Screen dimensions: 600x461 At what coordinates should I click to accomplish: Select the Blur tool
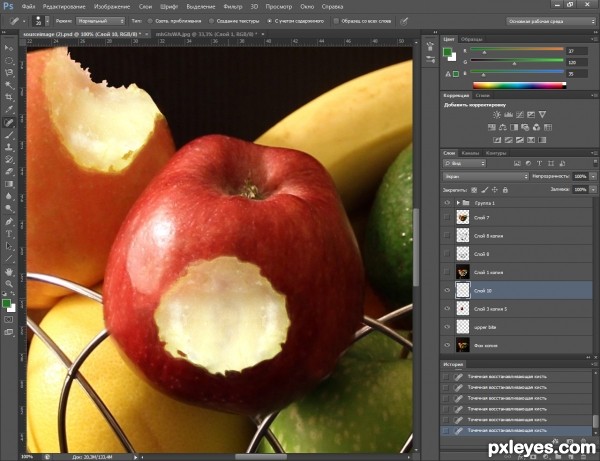[9, 196]
